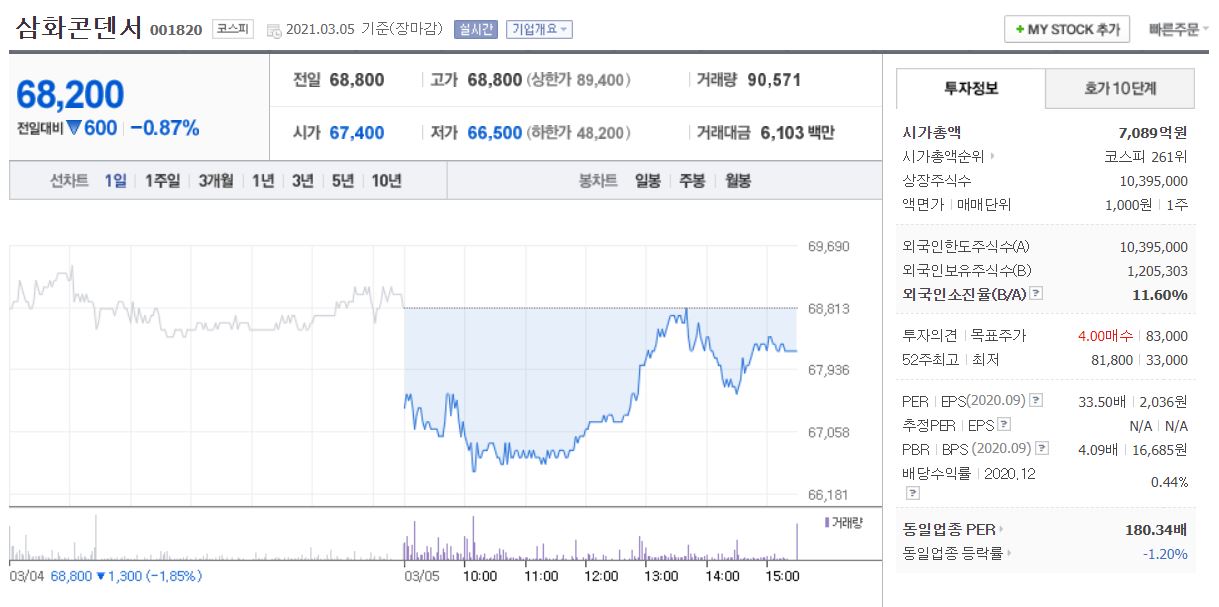Image resolution: width=1219 pixels, height=607 pixels.
Task: Expand the 빠른주문 dropdown
Action: (1180, 29)
